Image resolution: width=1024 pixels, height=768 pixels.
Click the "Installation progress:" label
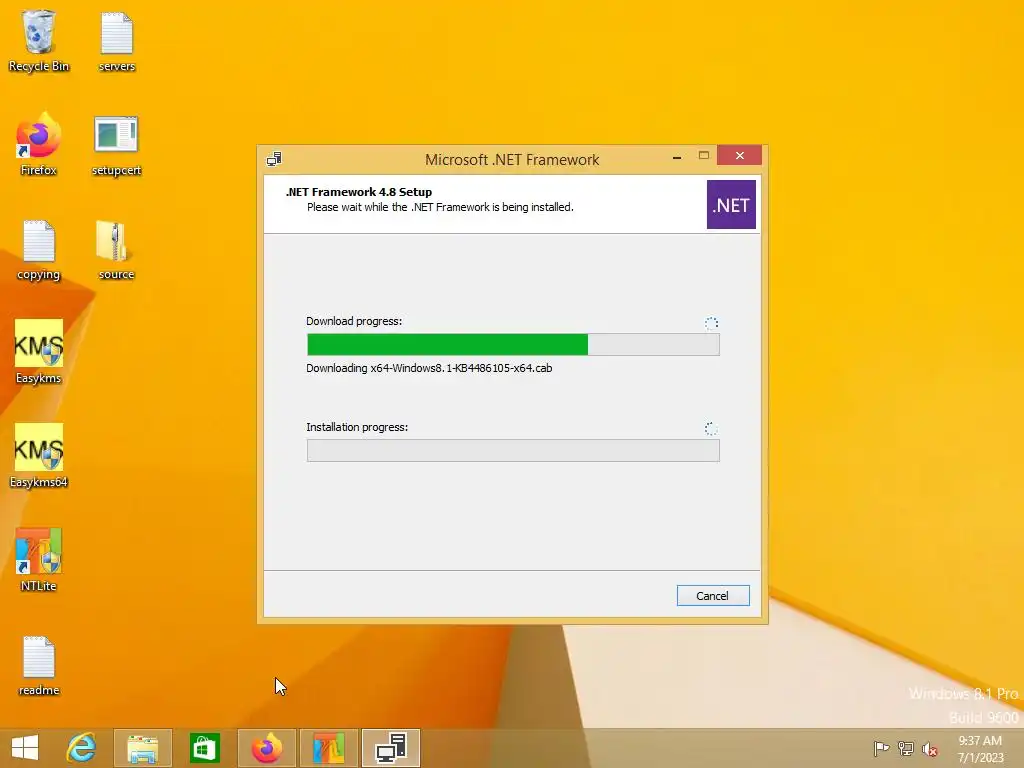pyautogui.click(x=357, y=427)
